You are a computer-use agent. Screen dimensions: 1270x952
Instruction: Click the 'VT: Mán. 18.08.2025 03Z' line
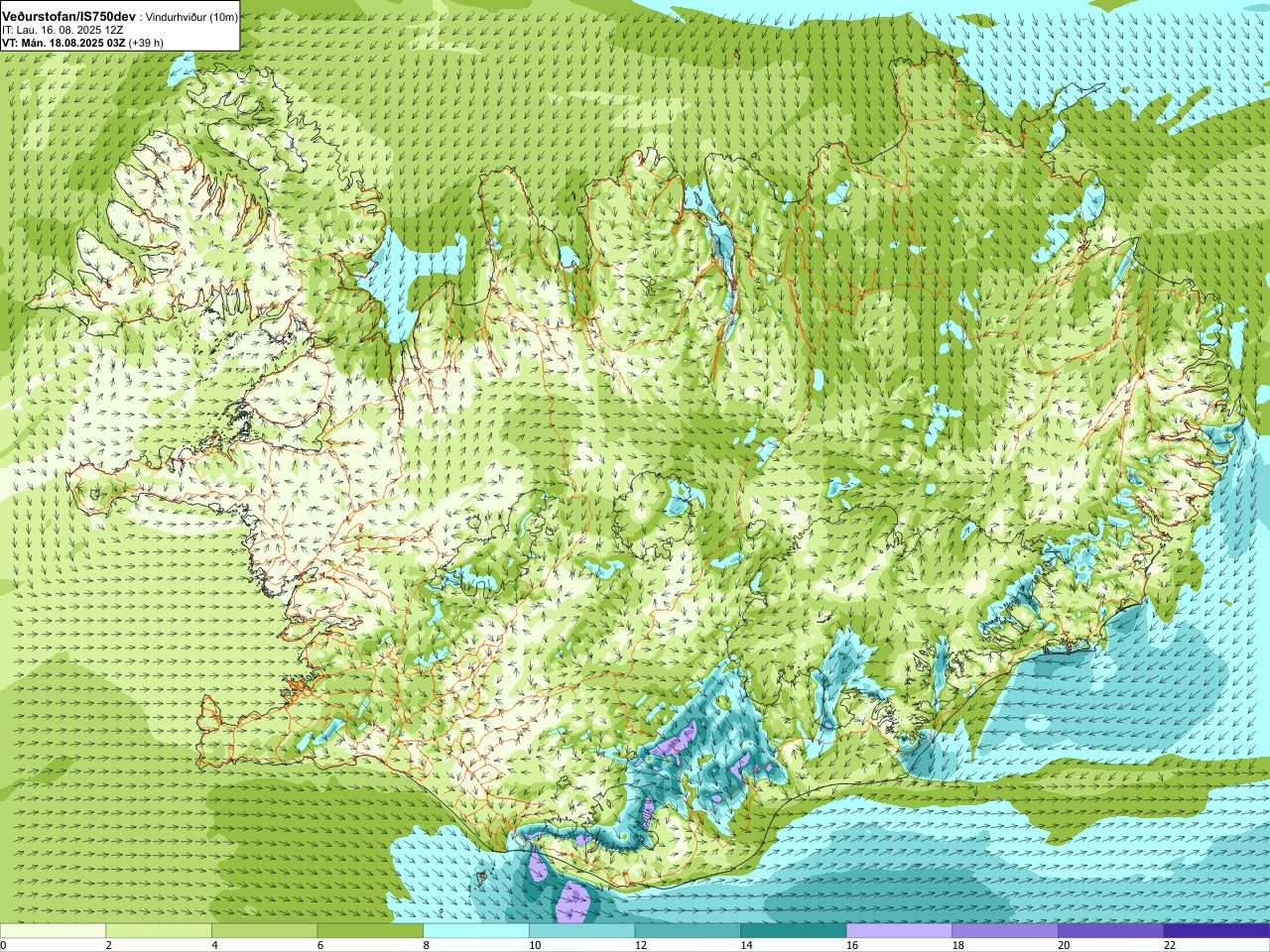[x=62, y=43]
